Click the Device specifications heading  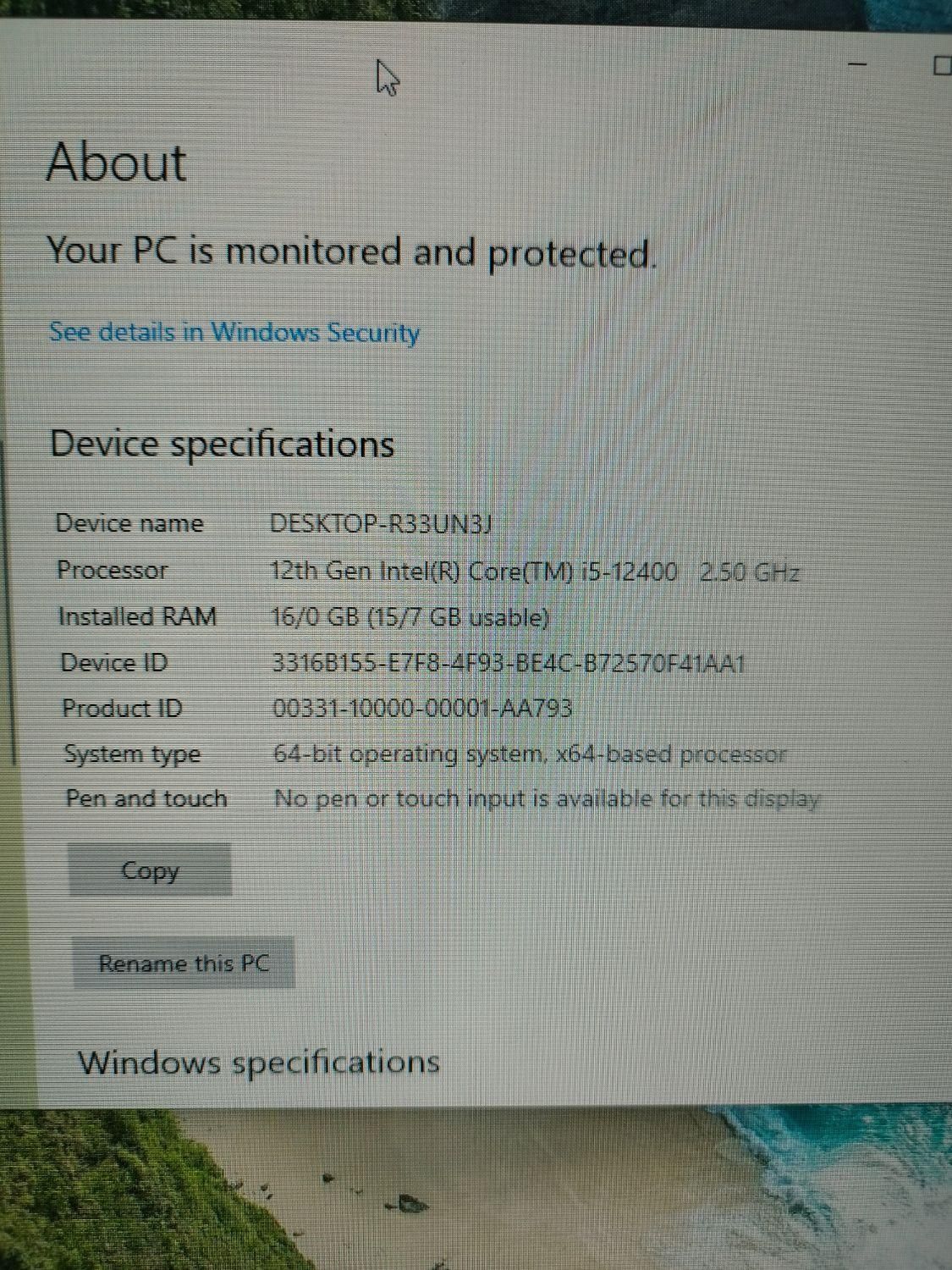coord(223,444)
